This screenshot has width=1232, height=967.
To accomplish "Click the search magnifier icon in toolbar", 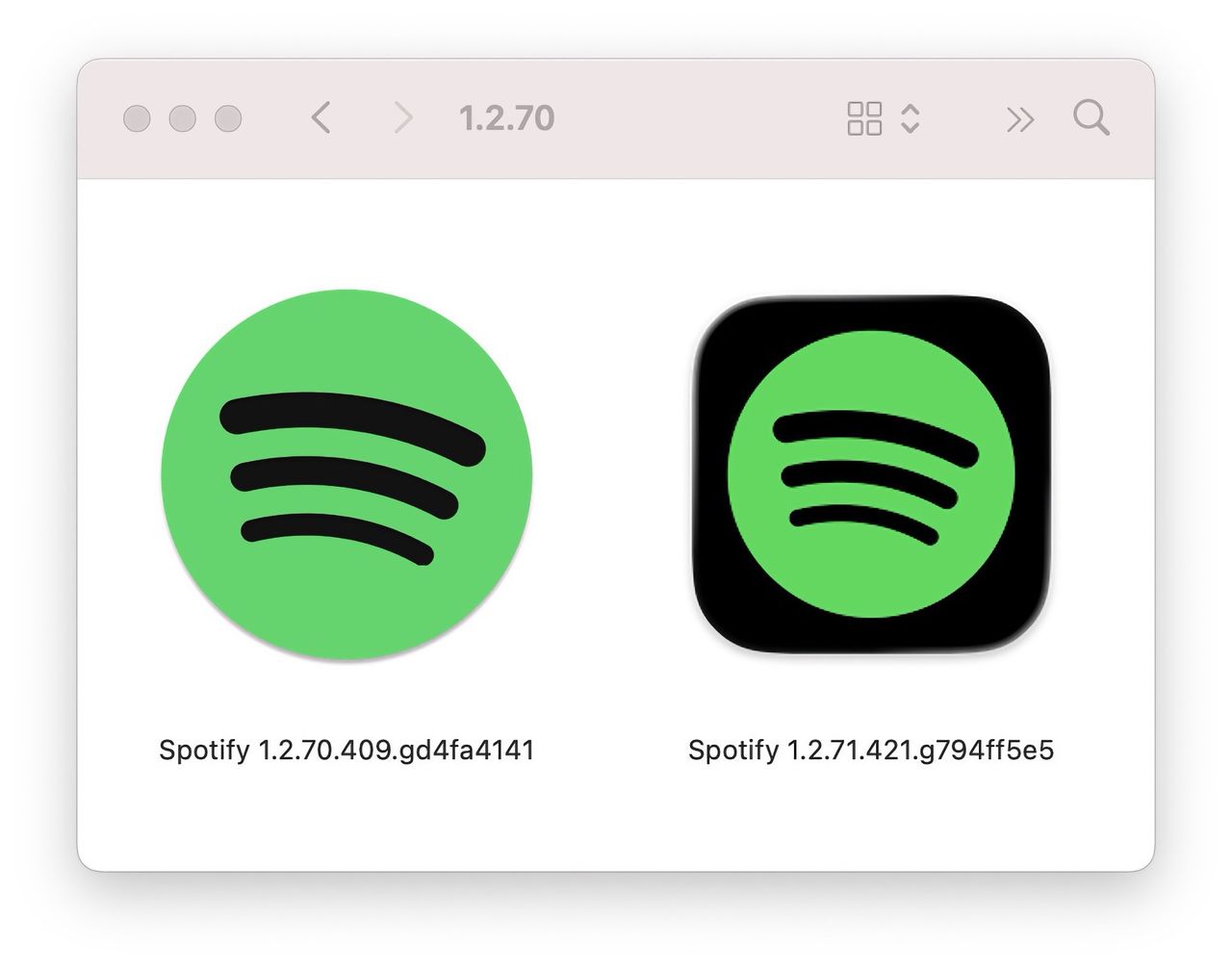I will [1091, 119].
